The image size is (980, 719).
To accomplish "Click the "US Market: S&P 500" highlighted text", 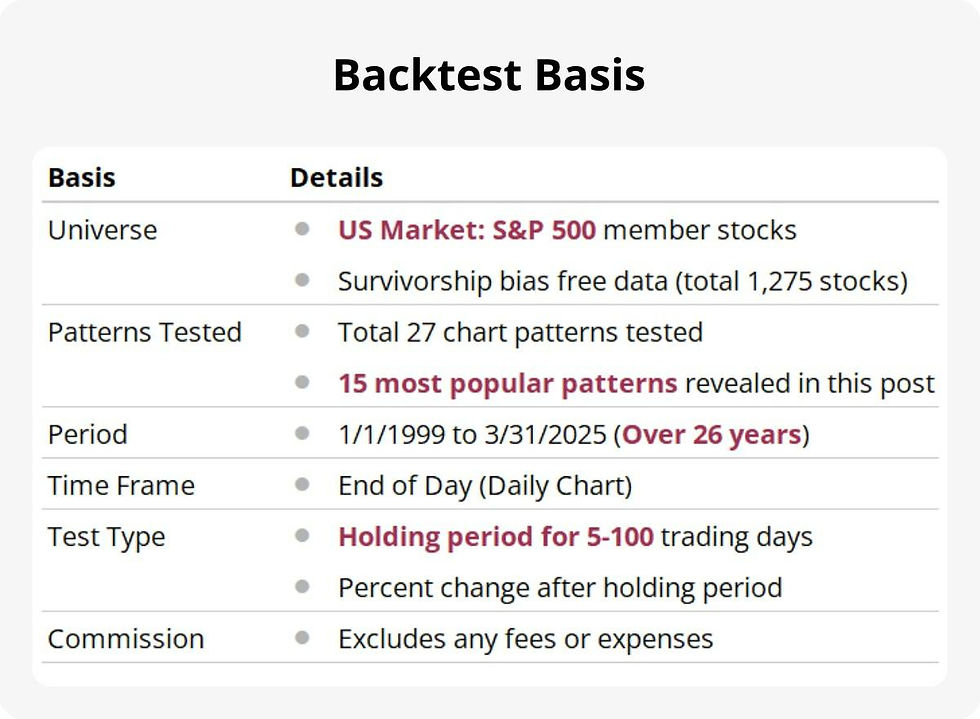I will coord(466,230).
